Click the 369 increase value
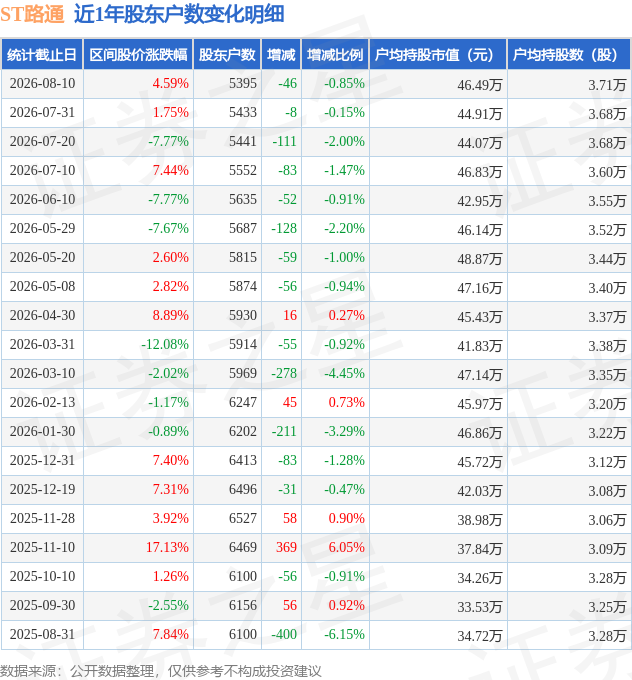Screen dimensions: 632x680 pos(281,548)
